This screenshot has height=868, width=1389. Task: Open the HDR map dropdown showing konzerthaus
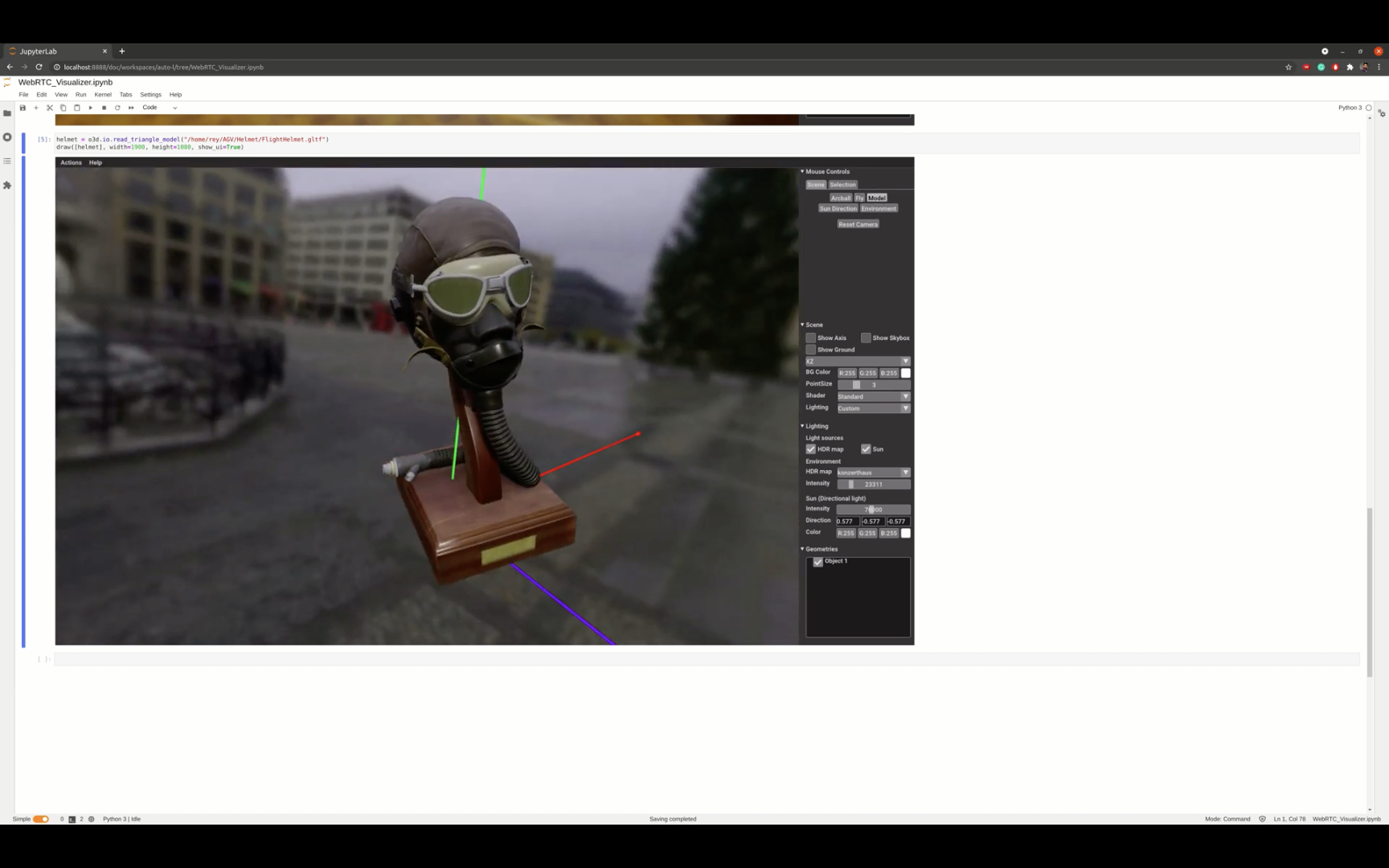[873, 473]
